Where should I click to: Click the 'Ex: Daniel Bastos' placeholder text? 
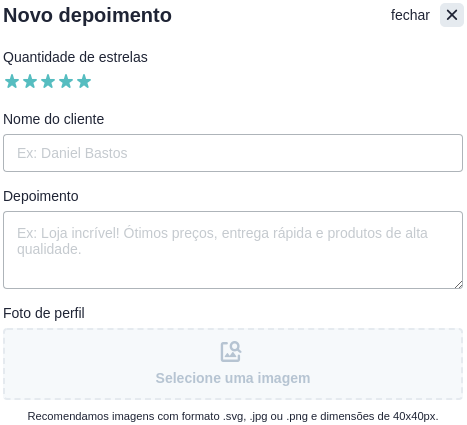72,153
